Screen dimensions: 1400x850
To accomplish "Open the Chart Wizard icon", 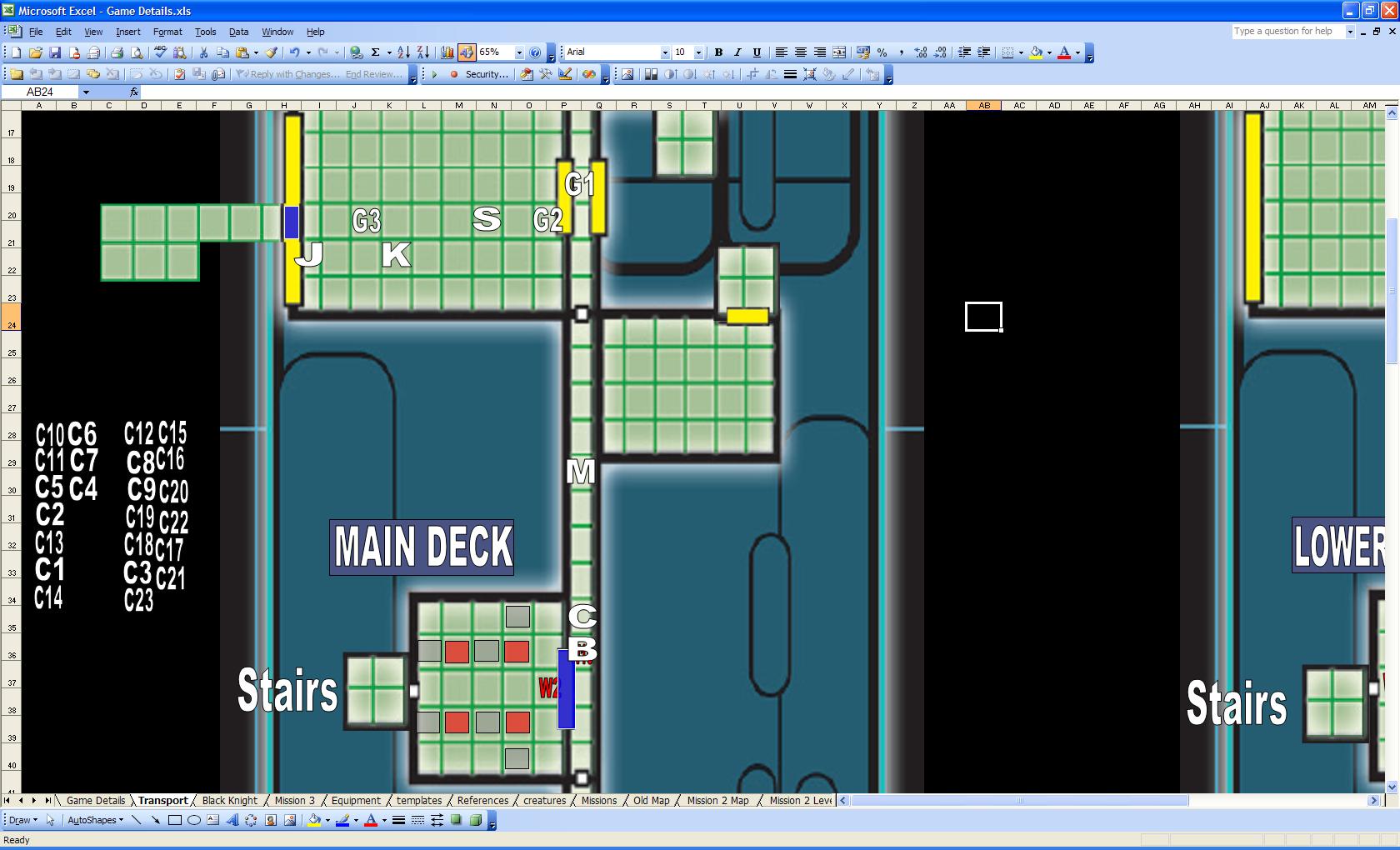I will pos(447,52).
